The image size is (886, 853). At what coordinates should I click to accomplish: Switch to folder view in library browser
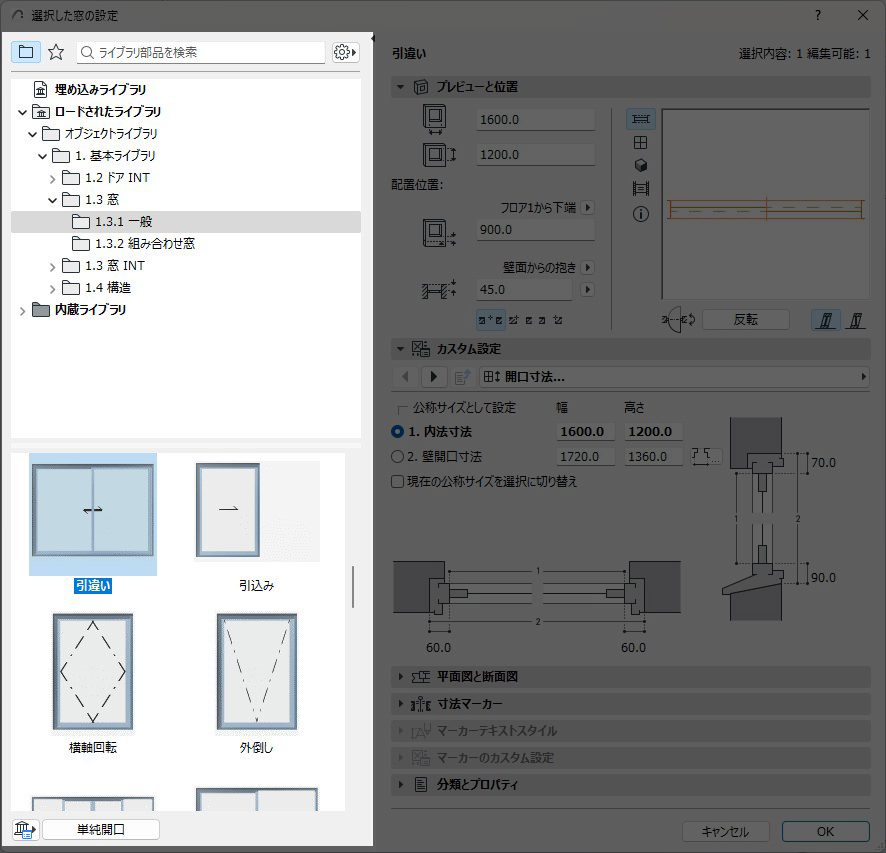(26, 52)
